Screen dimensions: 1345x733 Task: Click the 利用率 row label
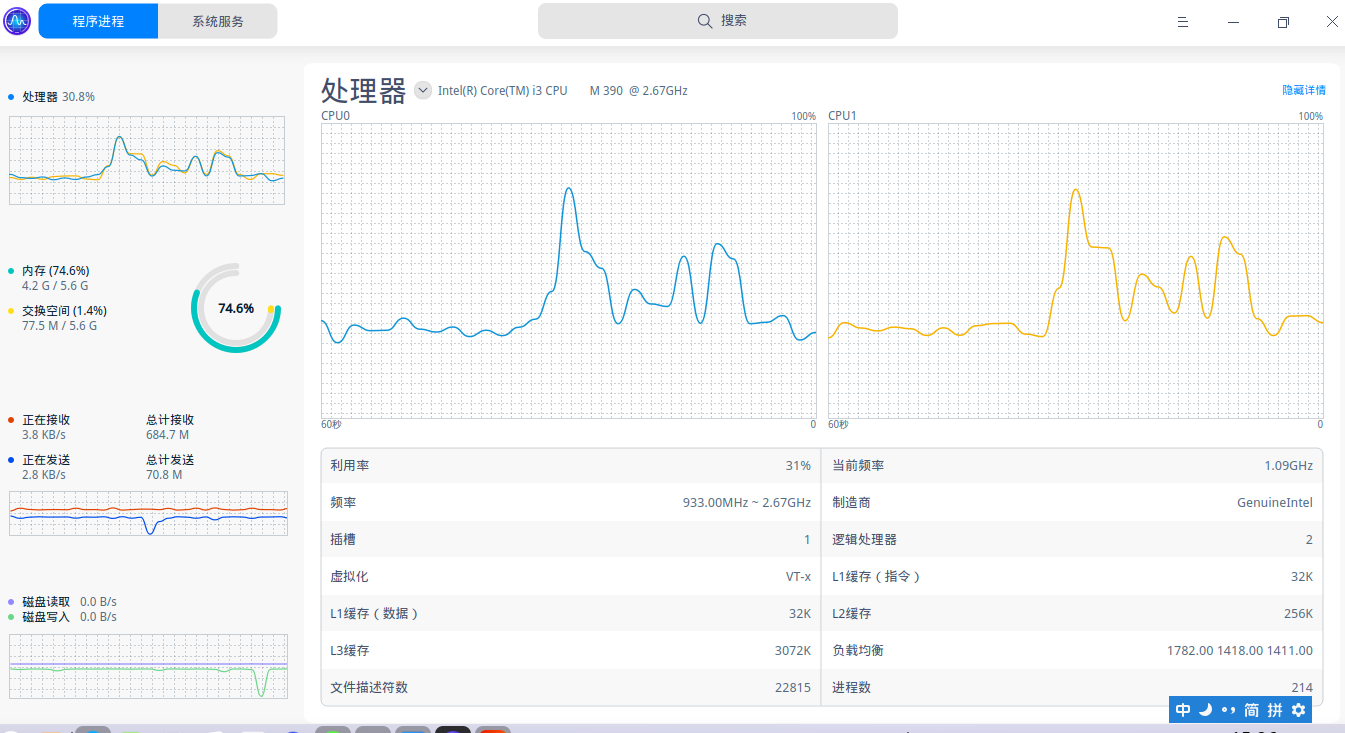(x=350, y=466)
